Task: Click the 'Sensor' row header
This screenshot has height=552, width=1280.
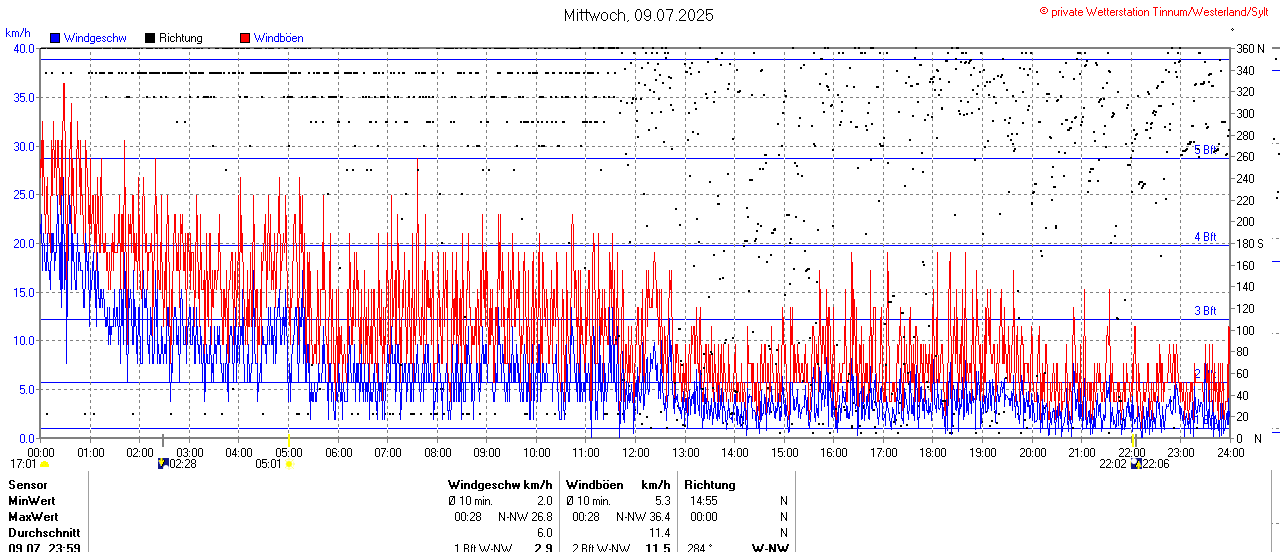Action: click(26, 484)
